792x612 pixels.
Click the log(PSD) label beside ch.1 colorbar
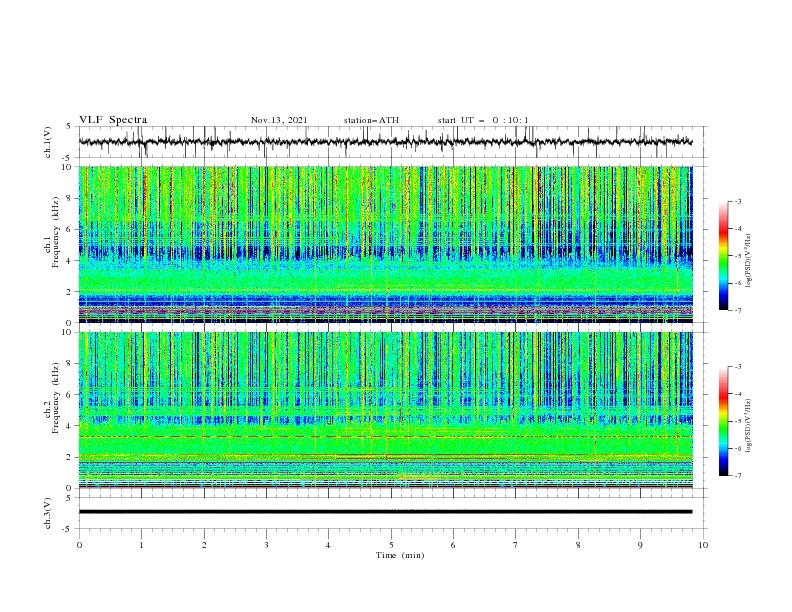tap(749, 261)
